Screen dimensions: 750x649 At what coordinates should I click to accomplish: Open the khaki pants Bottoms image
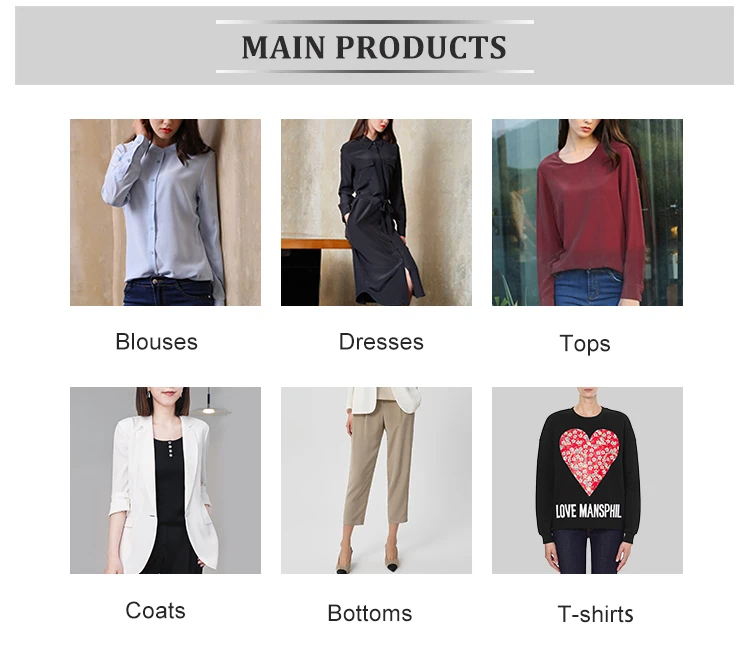click(376, 480)
